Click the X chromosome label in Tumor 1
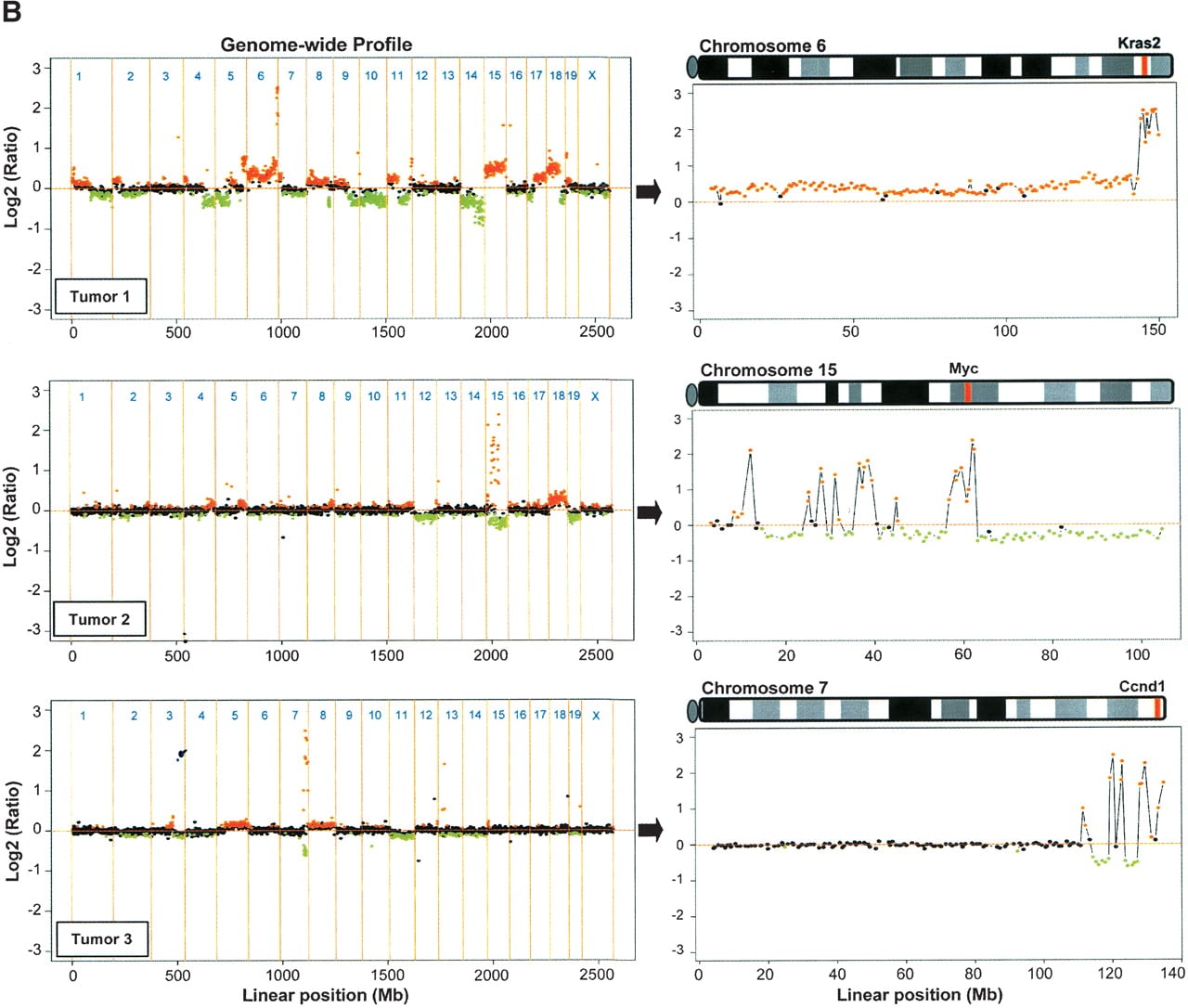The width and height of the screenshot is (1188, 1008). click(592, 75)
